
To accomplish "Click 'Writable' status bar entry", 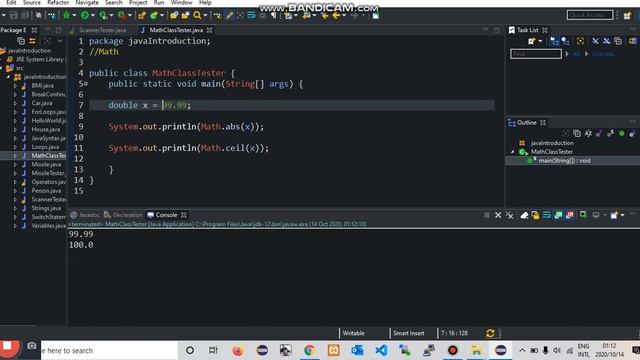I will 353,333.
